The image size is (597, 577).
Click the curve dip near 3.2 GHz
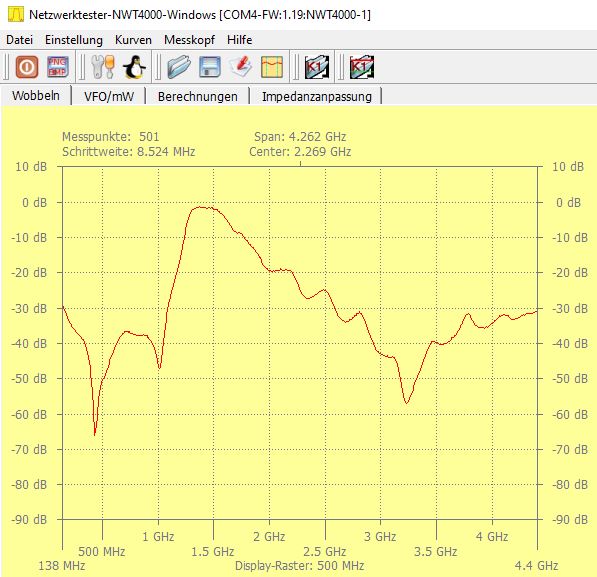pos(407,402)
